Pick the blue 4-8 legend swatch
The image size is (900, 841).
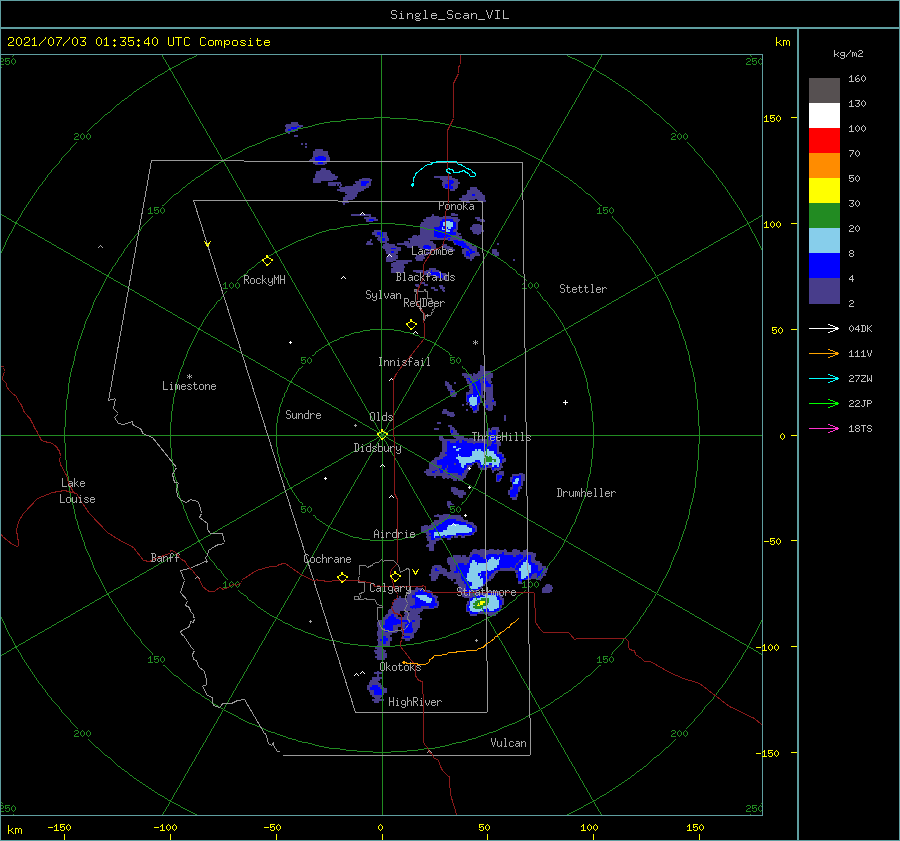click(x=824, y=265)
